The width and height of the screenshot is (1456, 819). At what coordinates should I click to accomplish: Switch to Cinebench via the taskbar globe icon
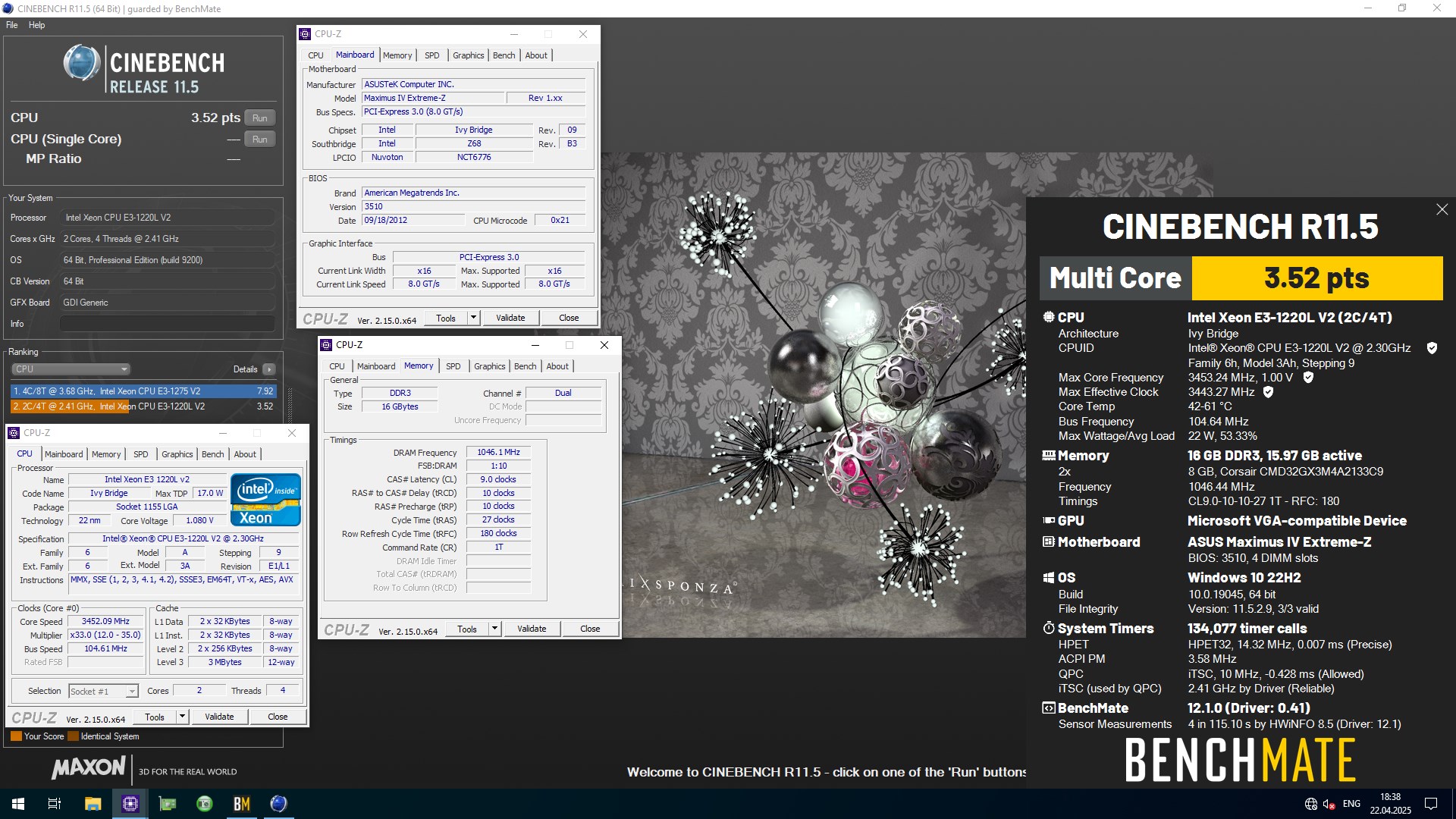pyautogui.click(x=278, y=804)
